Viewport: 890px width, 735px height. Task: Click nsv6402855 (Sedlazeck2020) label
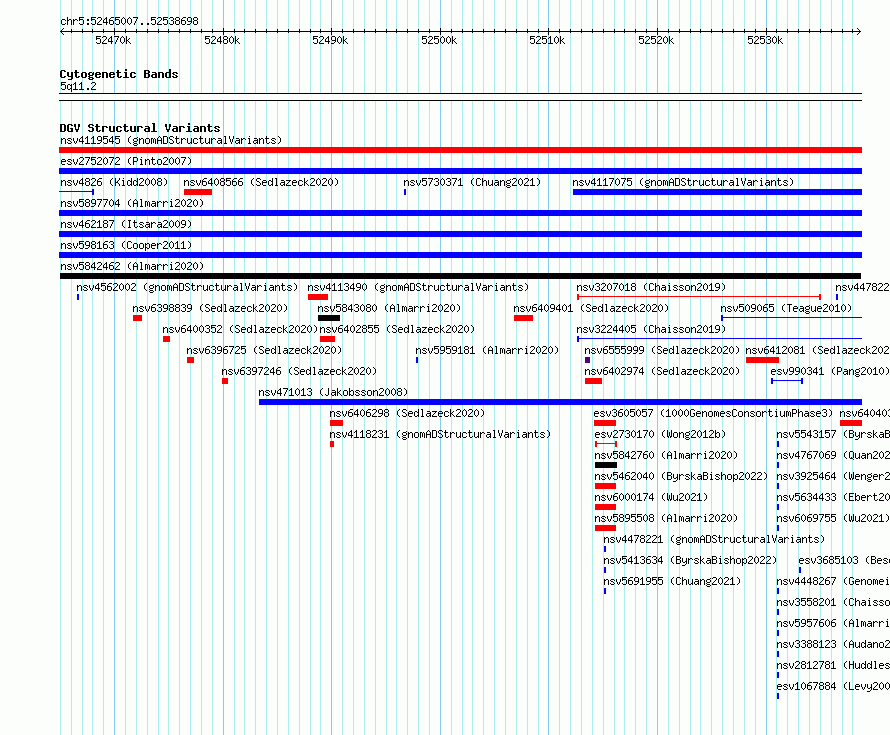[397, 329]
